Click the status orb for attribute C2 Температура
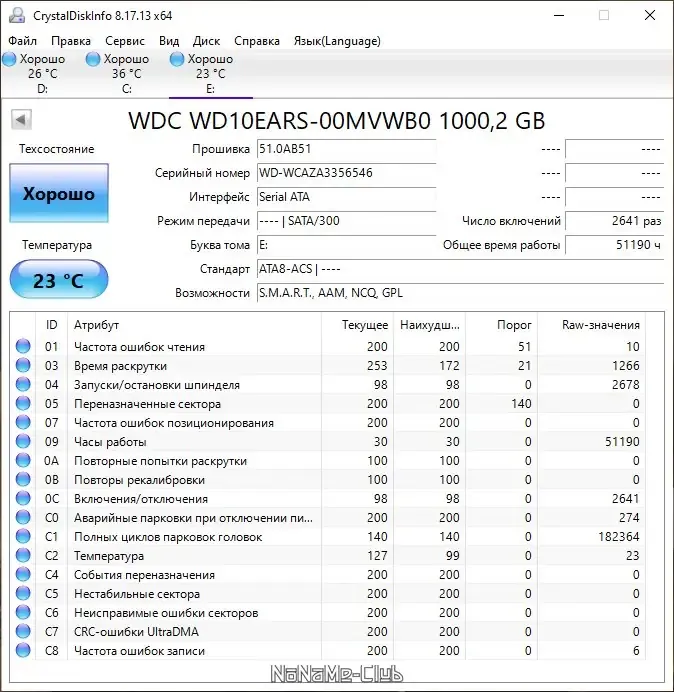 point(23,555)
